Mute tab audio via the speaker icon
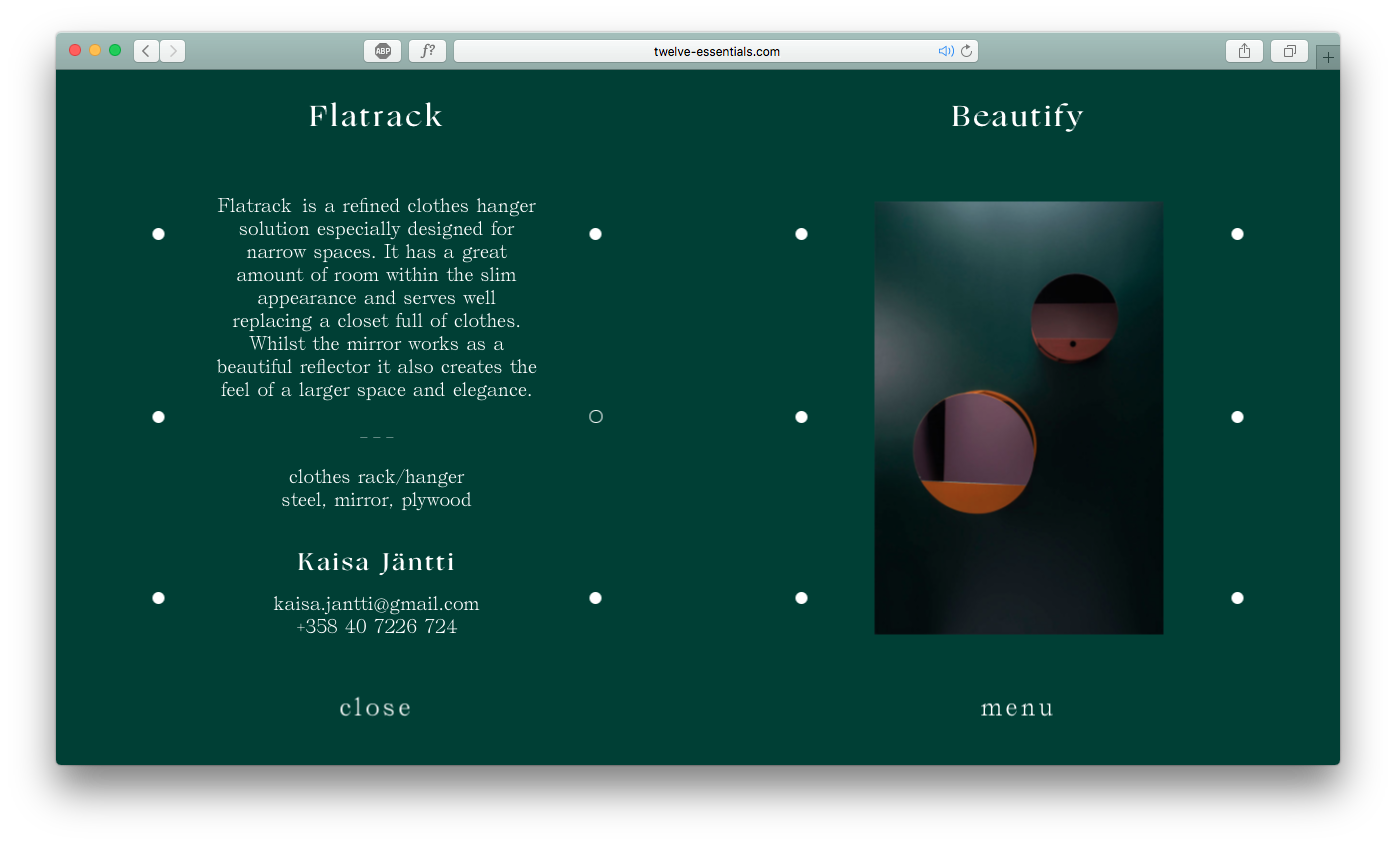 (945, 51)
